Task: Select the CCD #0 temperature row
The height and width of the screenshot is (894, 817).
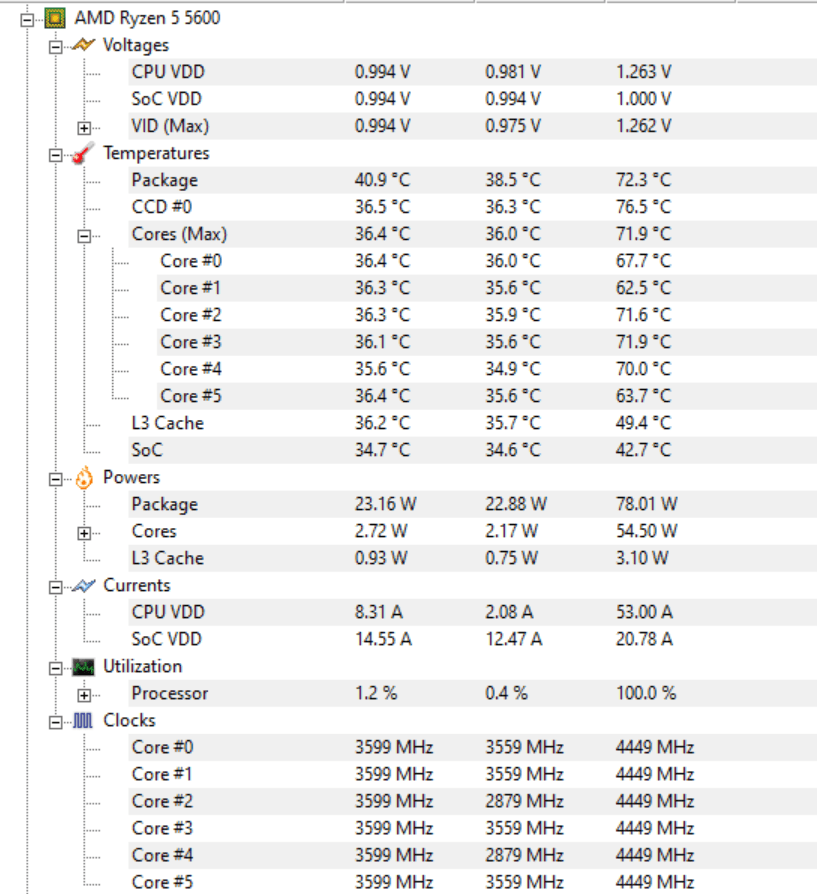Action: 161,207
